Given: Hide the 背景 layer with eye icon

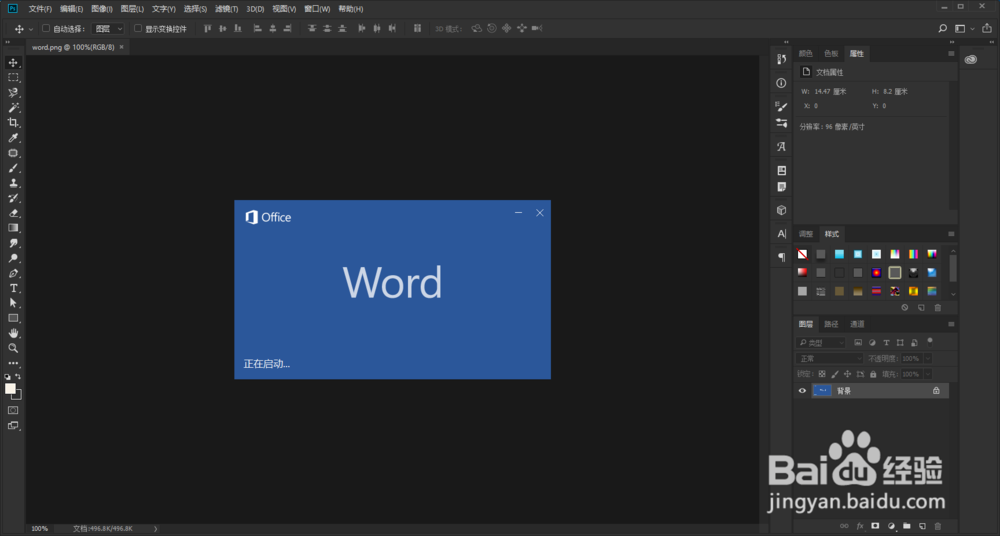Looking at the screenshot, I should (802, 391).
